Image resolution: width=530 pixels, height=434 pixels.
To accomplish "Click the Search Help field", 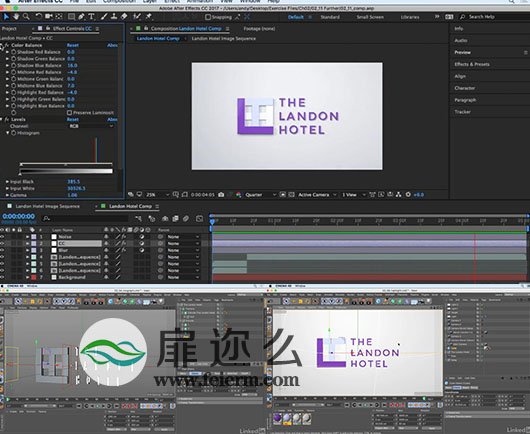I will [x=493, y=17].
